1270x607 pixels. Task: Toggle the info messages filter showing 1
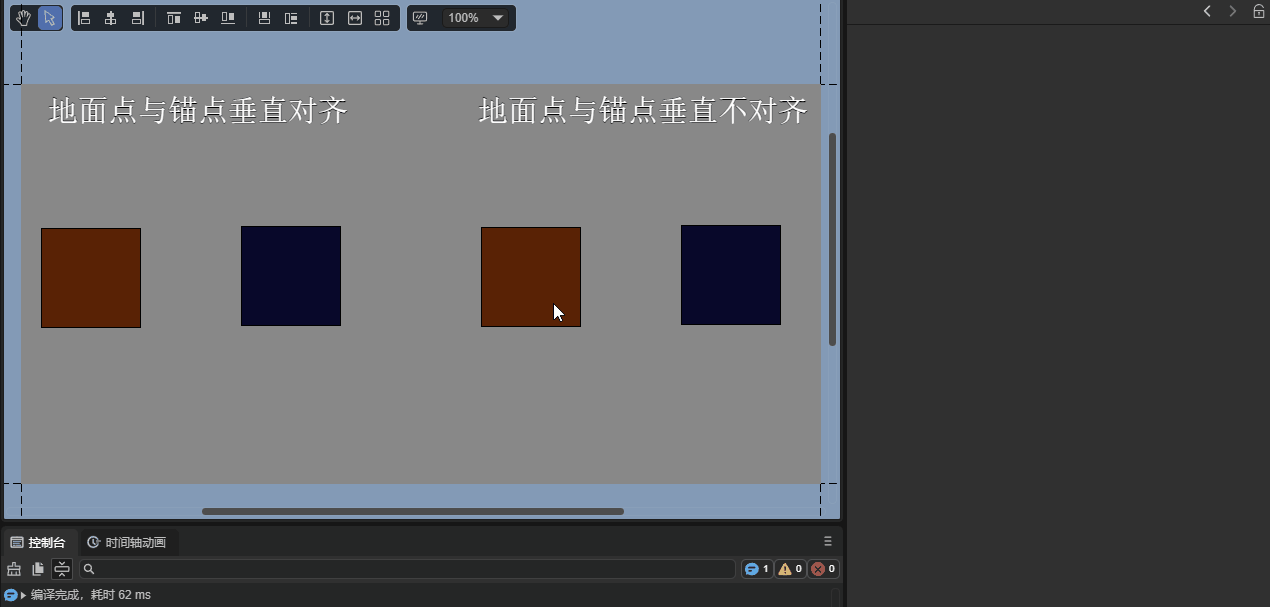756,568
